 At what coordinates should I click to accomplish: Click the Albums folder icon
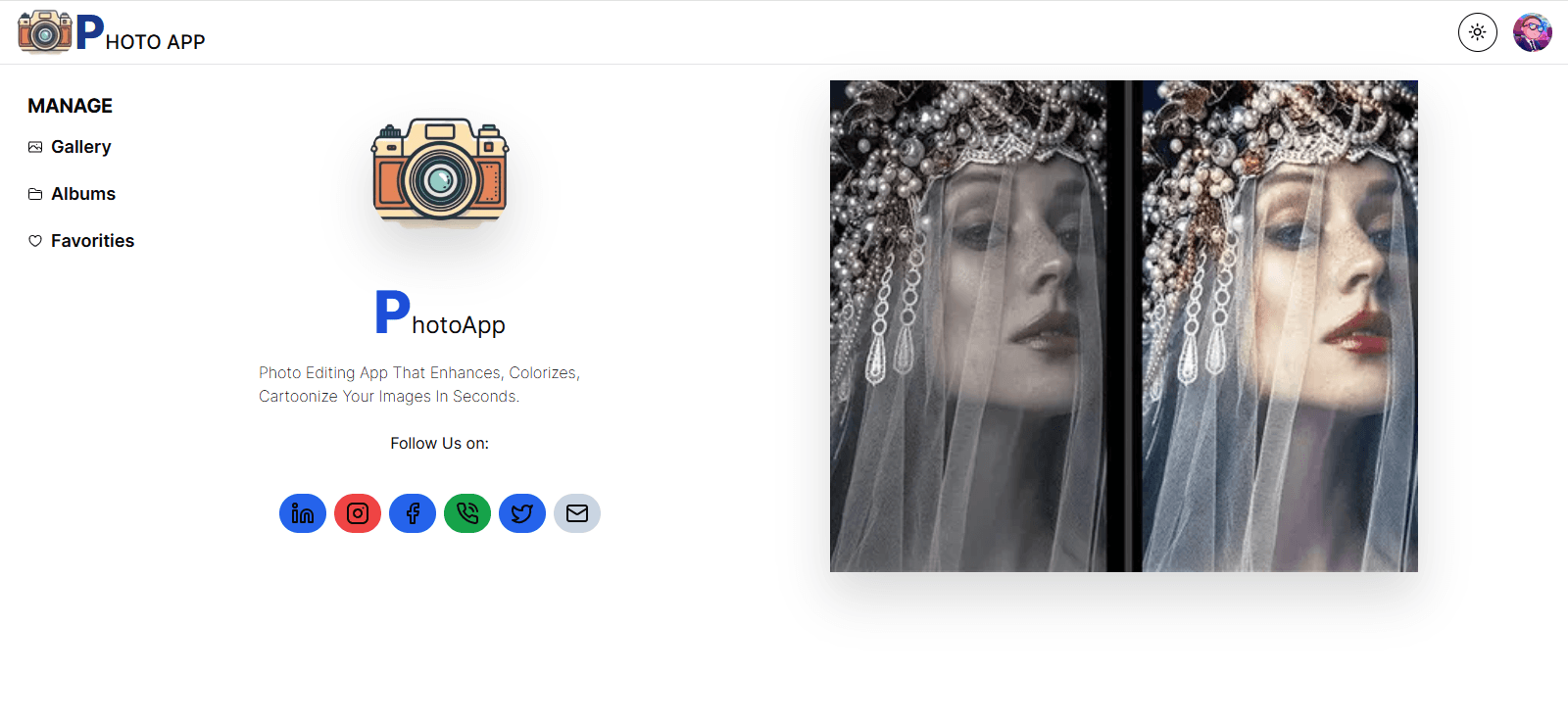pos(35,194)
